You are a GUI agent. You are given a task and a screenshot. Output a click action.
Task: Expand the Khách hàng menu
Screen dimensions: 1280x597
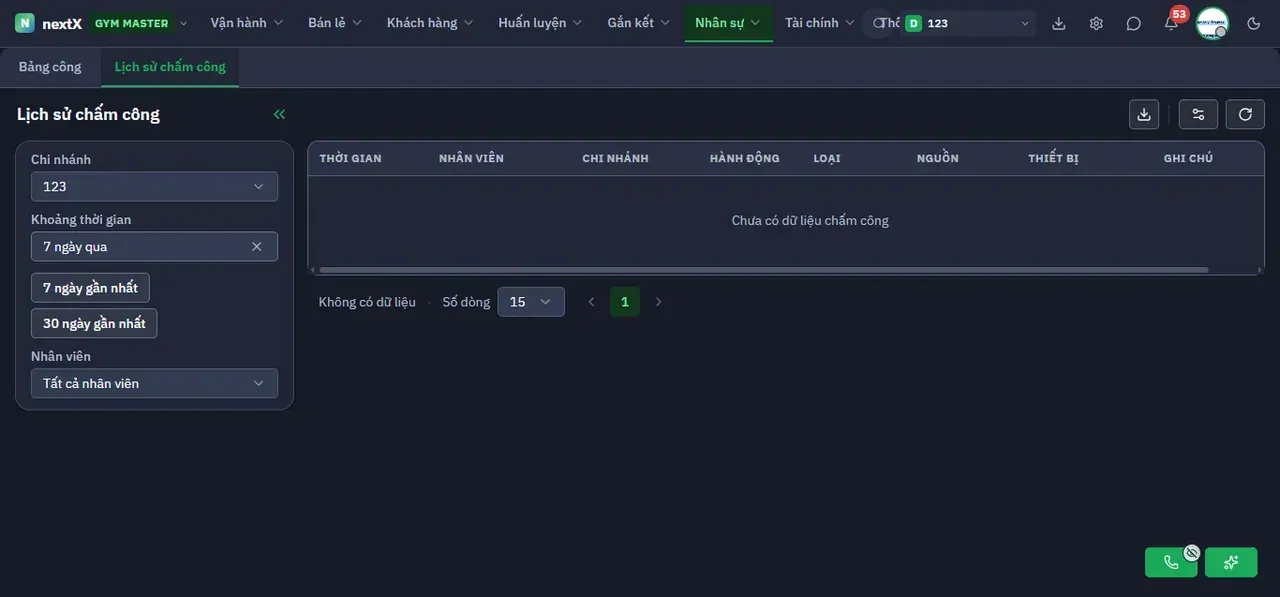430,23
